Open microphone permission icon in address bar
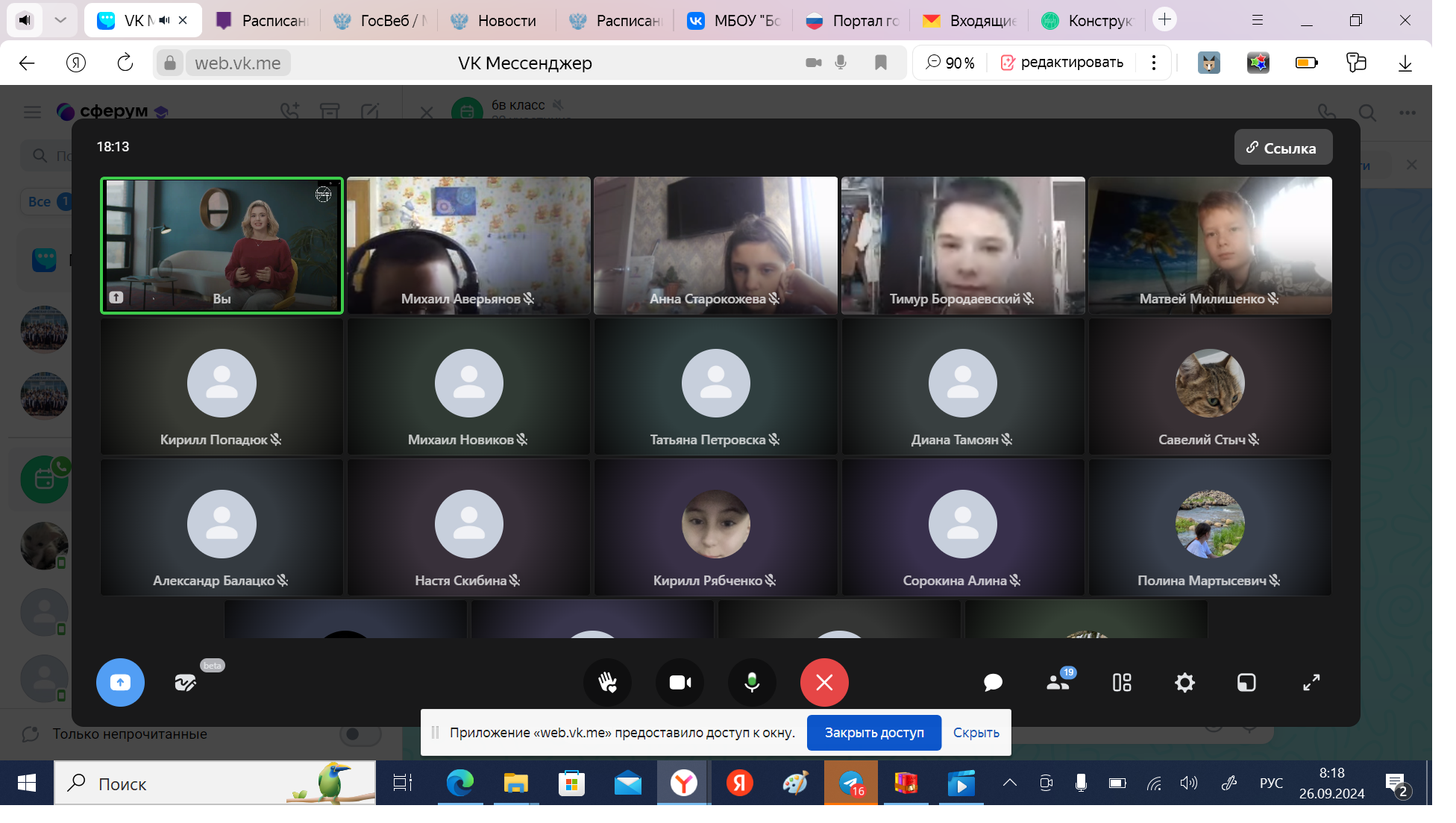This screenshot has height=823, width=1456. (841, 63)
